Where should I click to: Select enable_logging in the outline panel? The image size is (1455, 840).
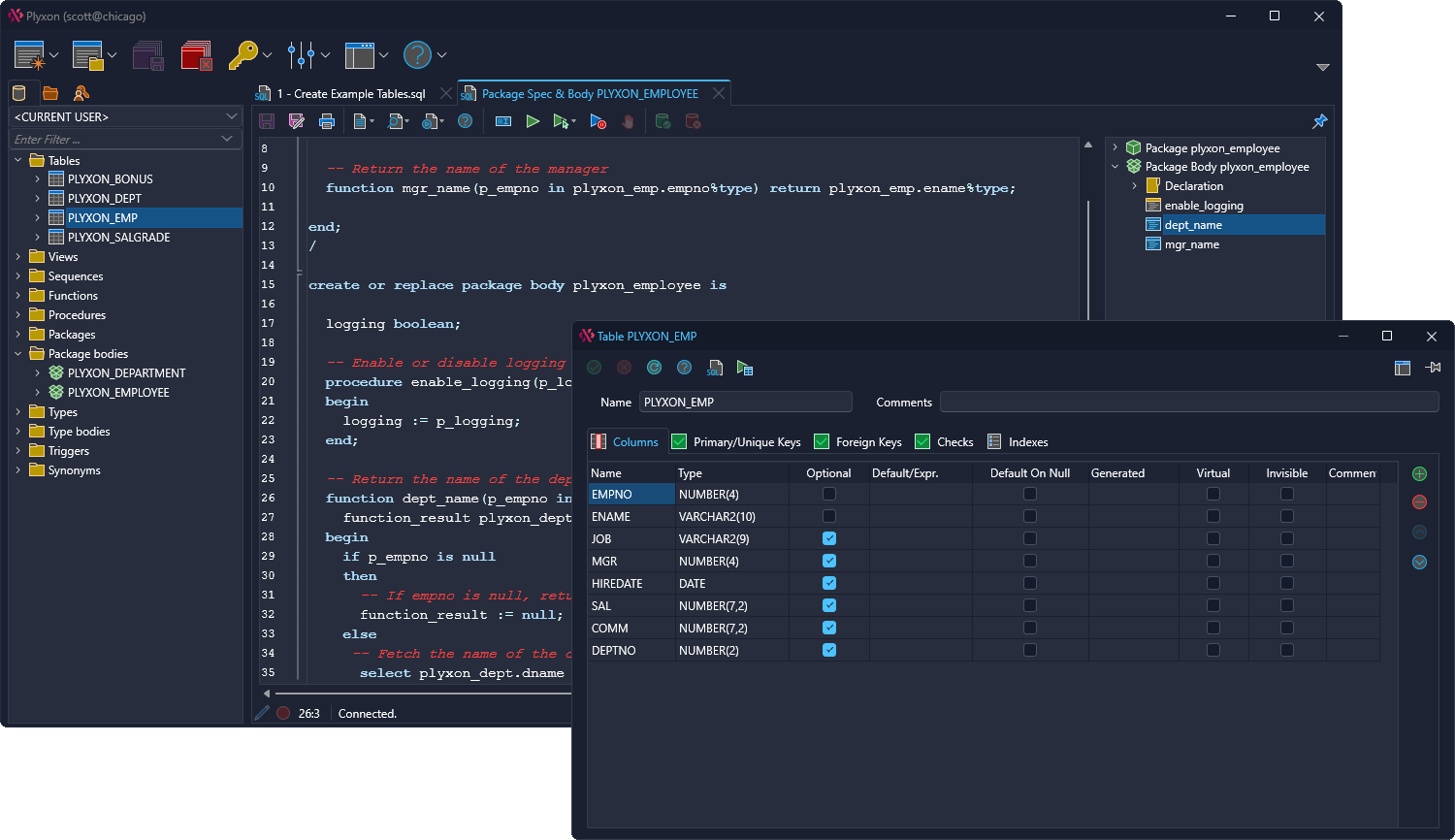point(1204,206)
